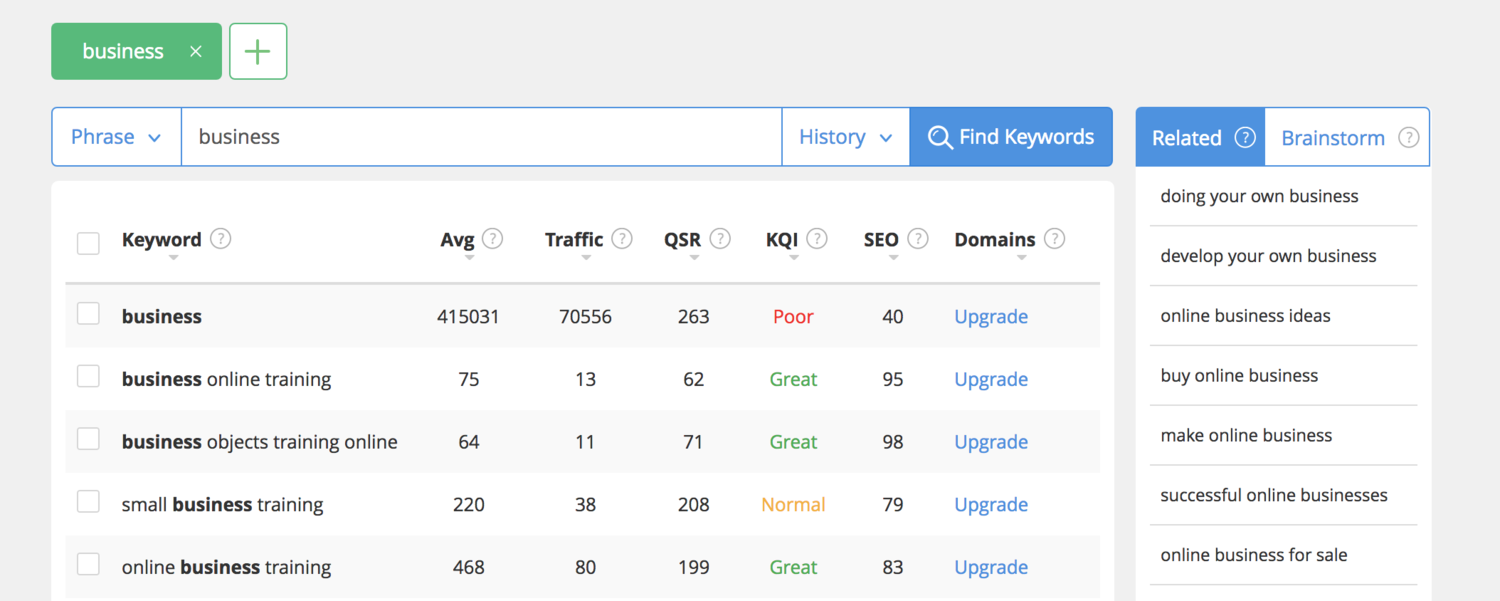Sort by Traffic column arrow
The image size is (1500, 601).
586,258
